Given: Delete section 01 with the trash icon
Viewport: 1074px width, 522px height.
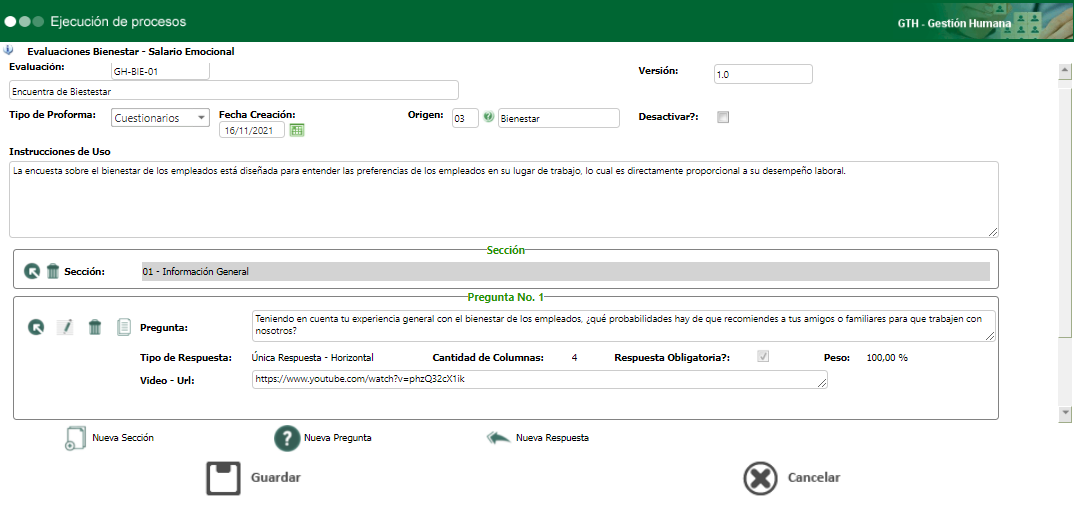Looking at the screenshot, I should [53, 271].
